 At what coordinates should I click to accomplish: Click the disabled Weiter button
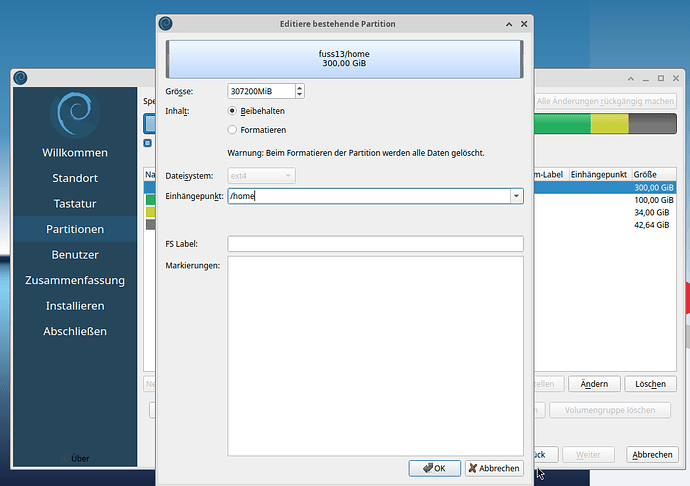(588, 455)
